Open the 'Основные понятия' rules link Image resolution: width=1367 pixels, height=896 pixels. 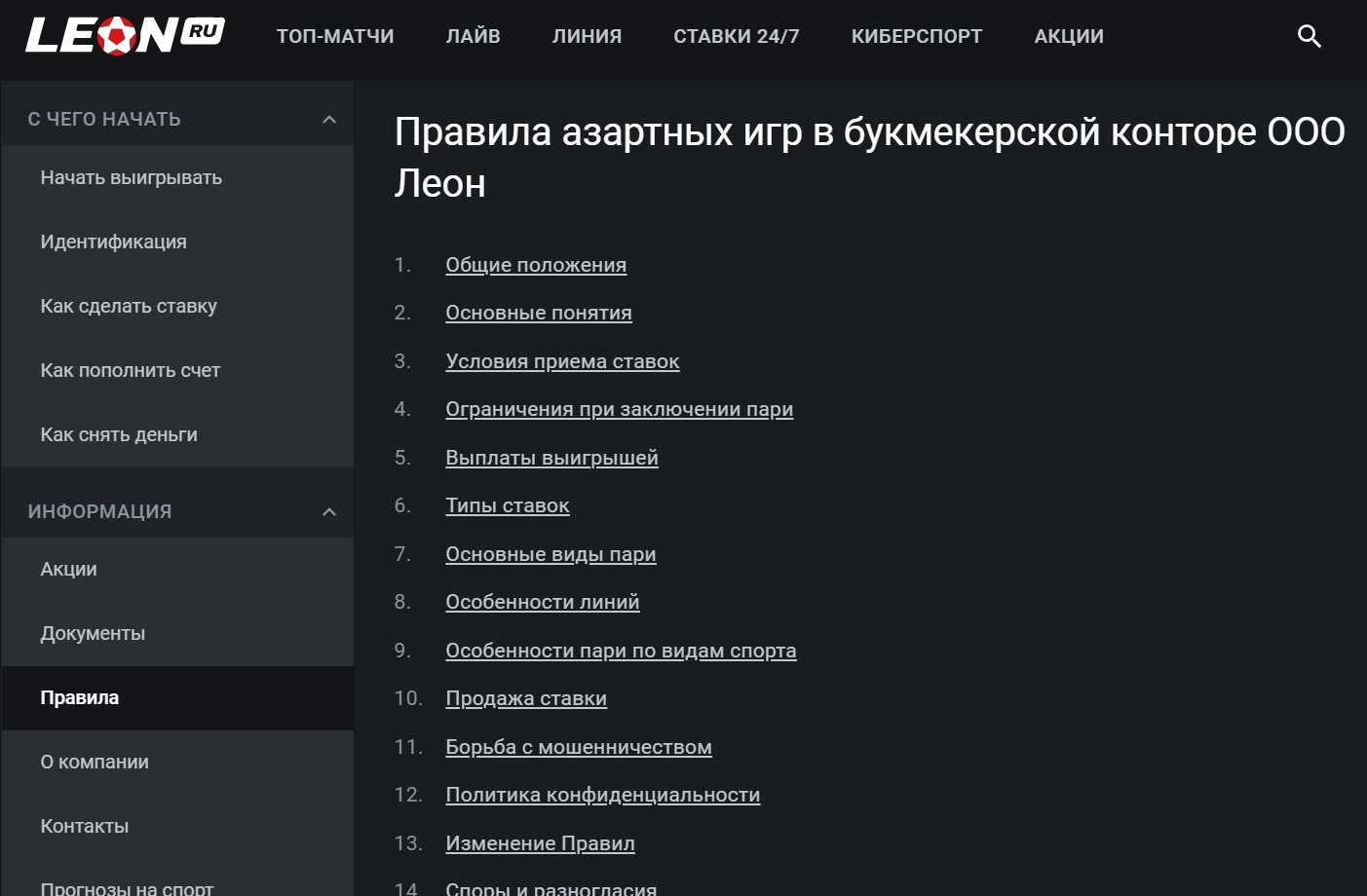(x=539, y=313)
